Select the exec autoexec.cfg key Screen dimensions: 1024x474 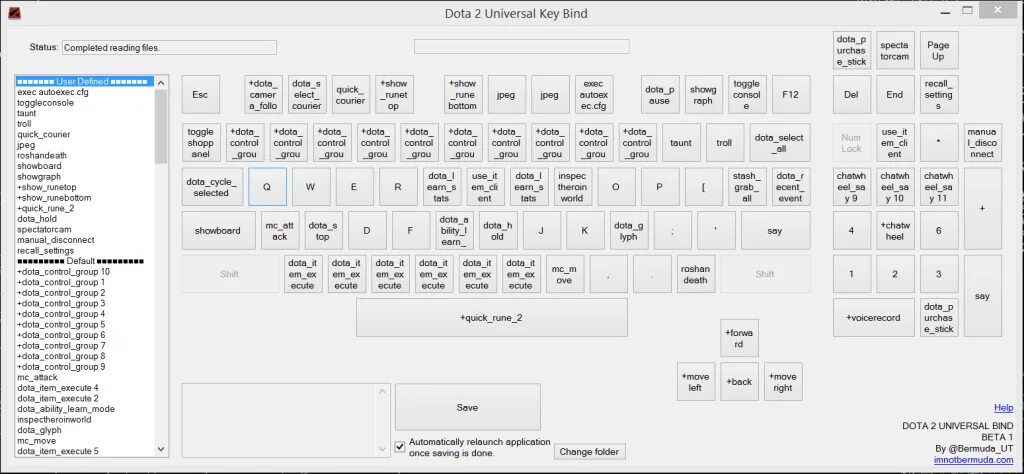coord(594,95)
